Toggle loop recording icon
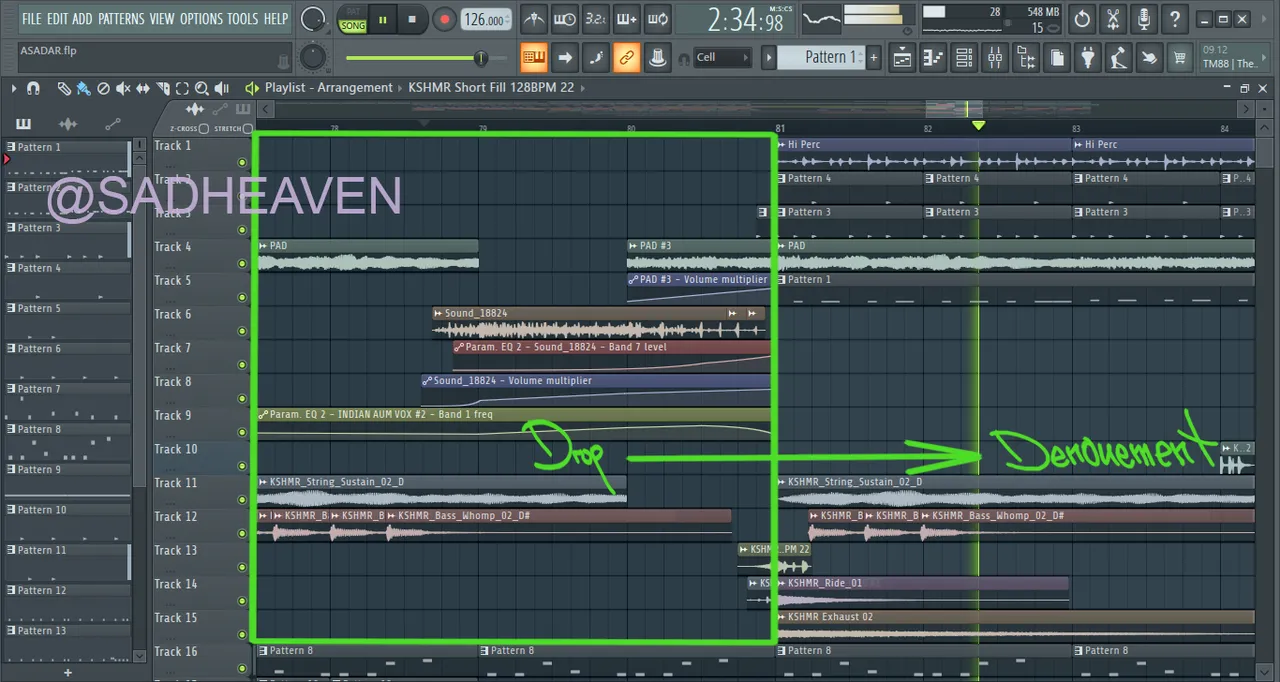This screenshot has width=1280, height=682. [x=658, y=19]
